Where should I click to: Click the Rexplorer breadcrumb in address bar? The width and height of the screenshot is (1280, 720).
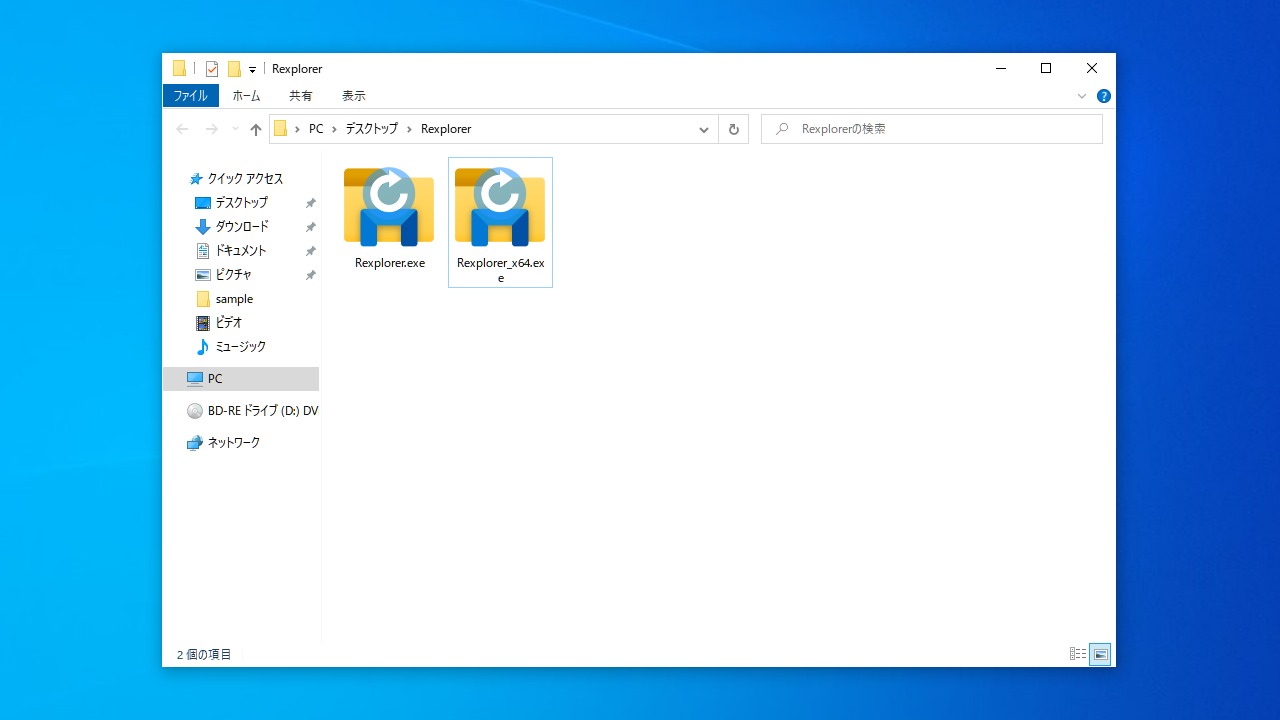tap(446, 129)
